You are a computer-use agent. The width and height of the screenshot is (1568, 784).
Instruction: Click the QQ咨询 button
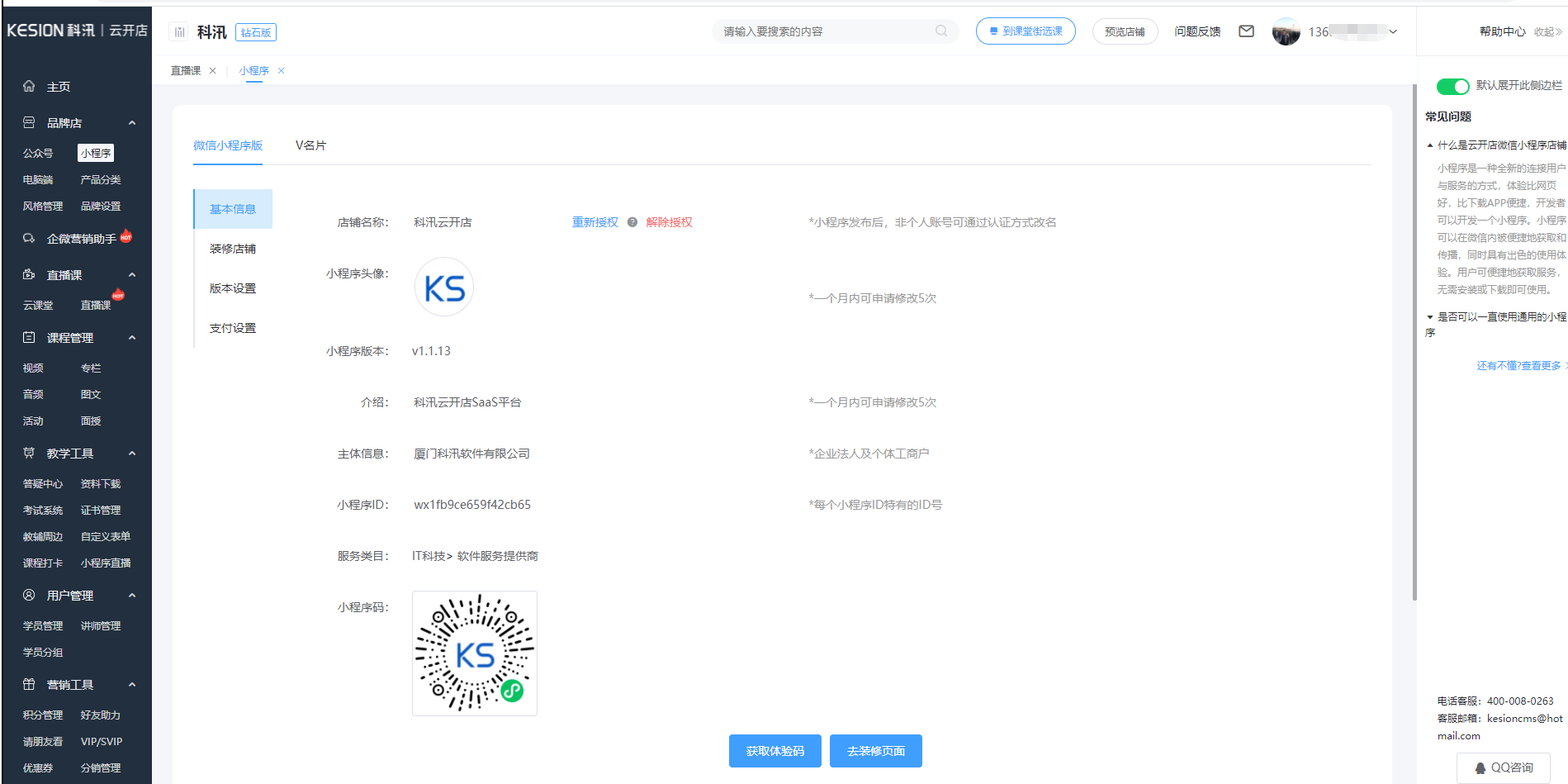point(1504,767)
